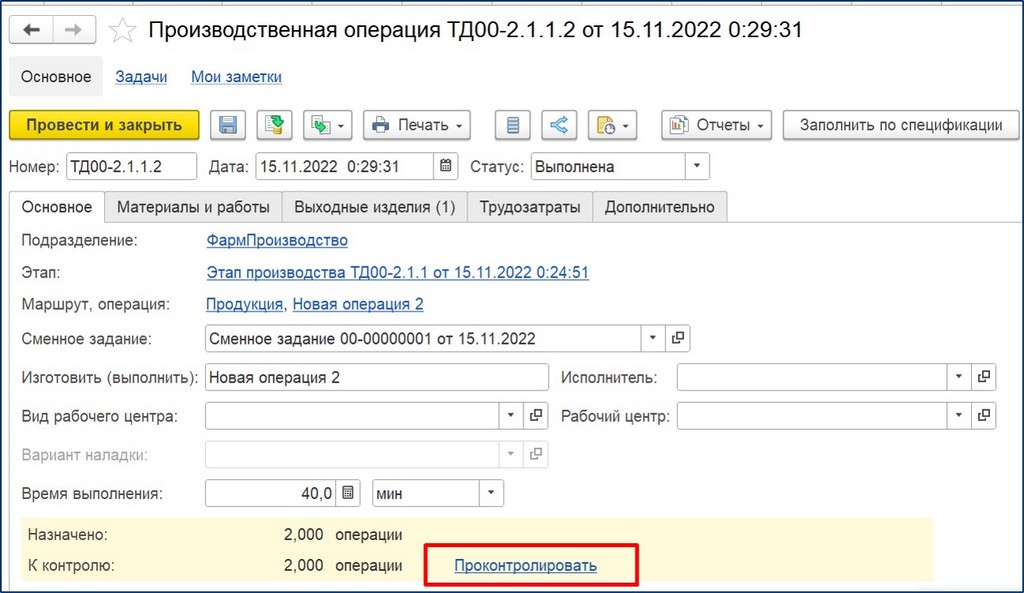Image resolution: width=1024 pixels, height=593 pixels.
Task: Expand the мин time unit dropdown
Action: tap(491, 493)
